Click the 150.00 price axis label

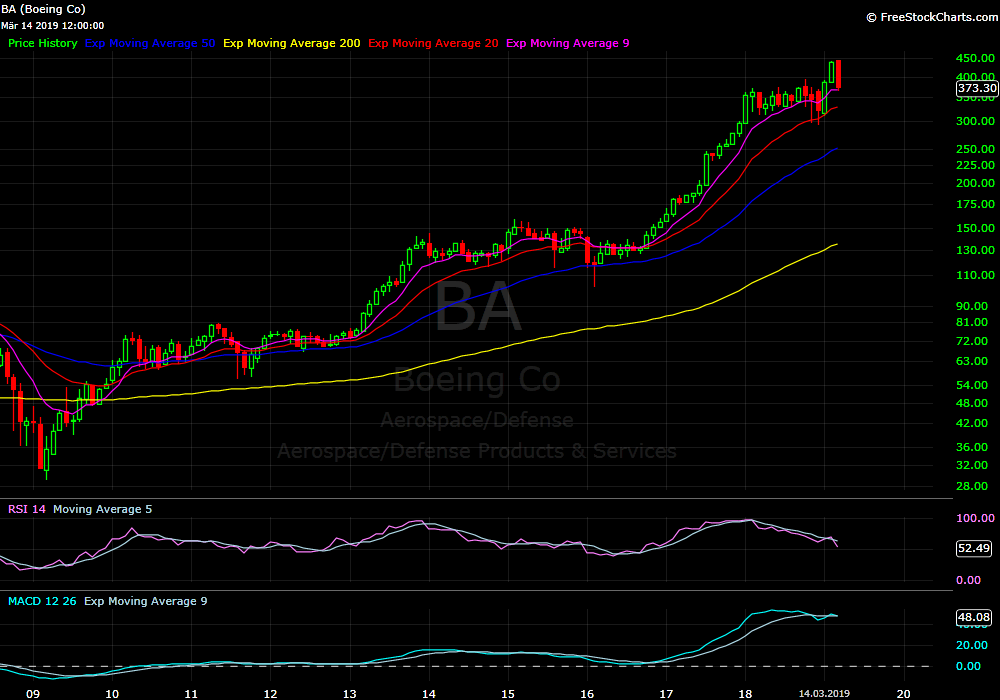click(x=975, y=228)
